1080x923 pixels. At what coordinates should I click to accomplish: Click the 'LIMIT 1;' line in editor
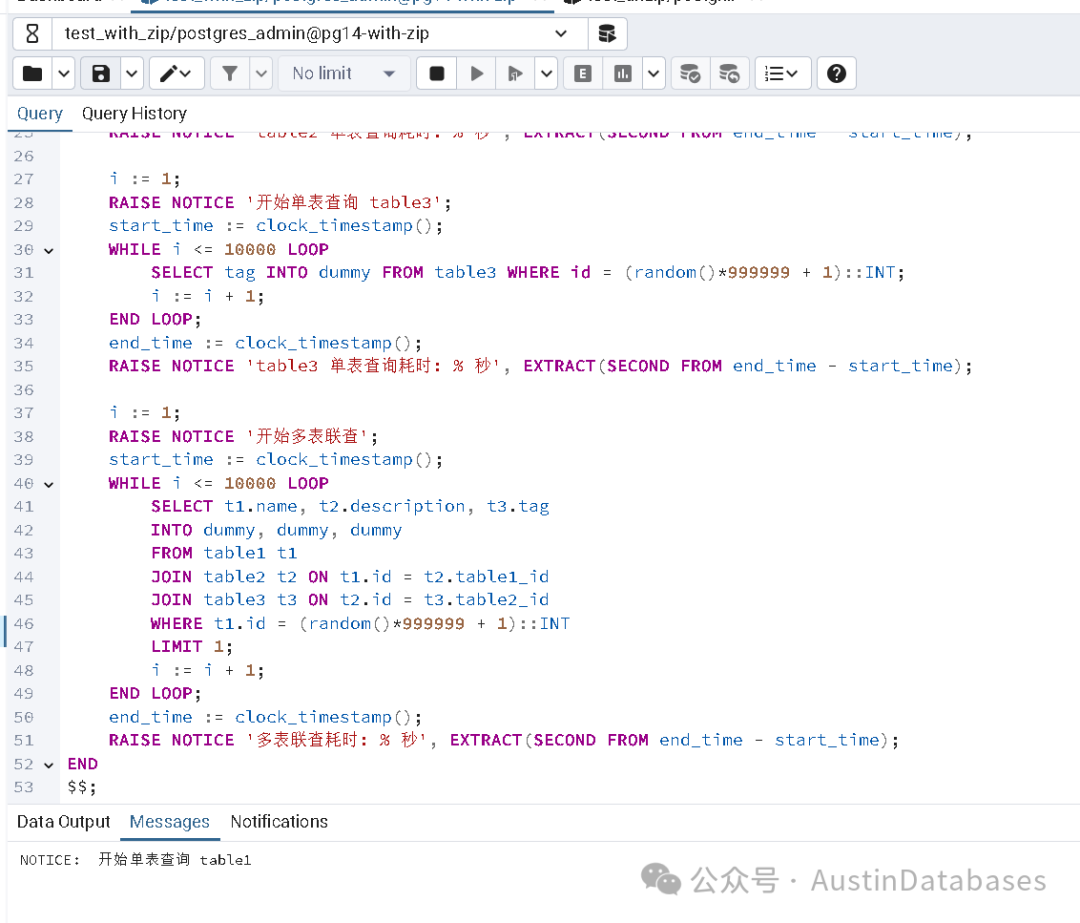pos(191,647)
